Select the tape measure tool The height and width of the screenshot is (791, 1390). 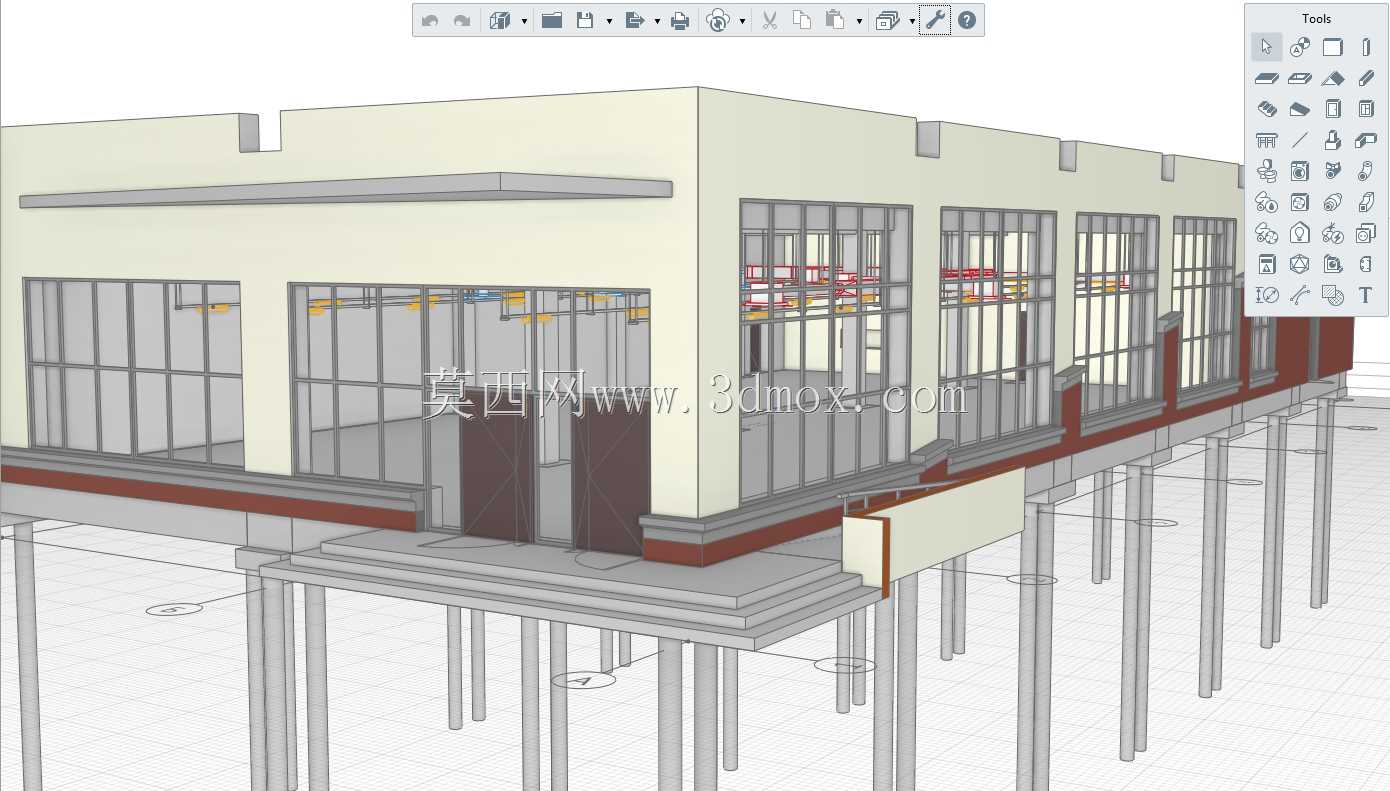pyautogui.click(x=1332, y=265)
